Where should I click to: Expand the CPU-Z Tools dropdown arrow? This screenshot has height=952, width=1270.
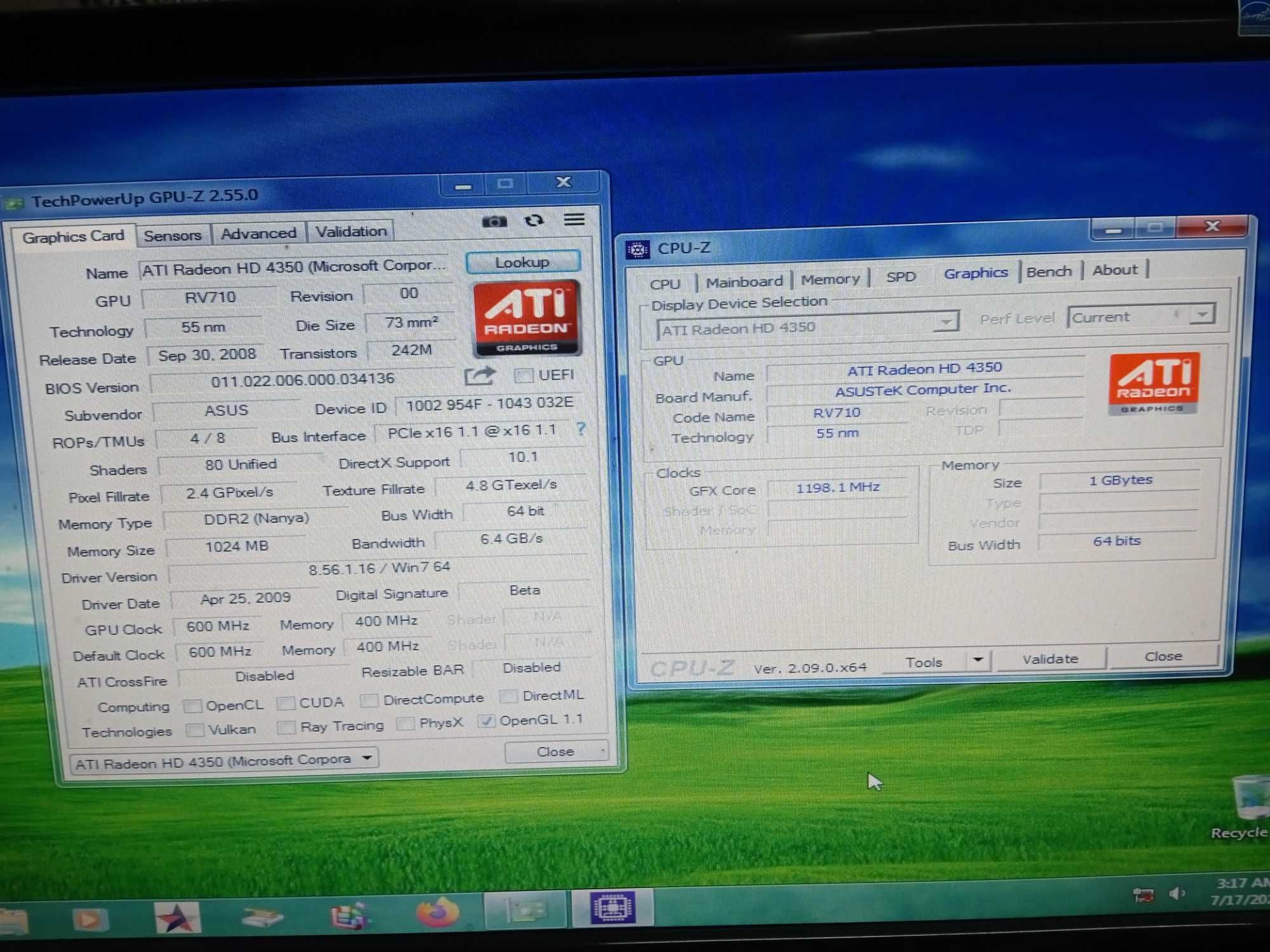tap(979, 660)
